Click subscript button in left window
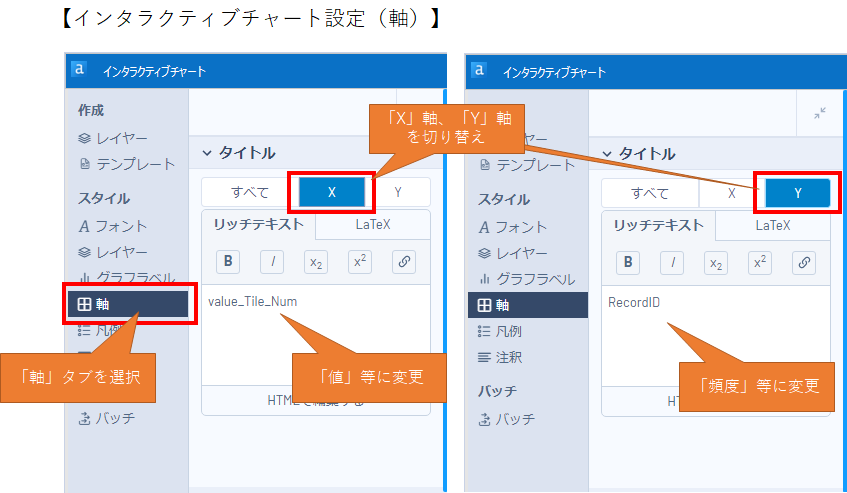The image size is (847, 493). click(316, 262)
